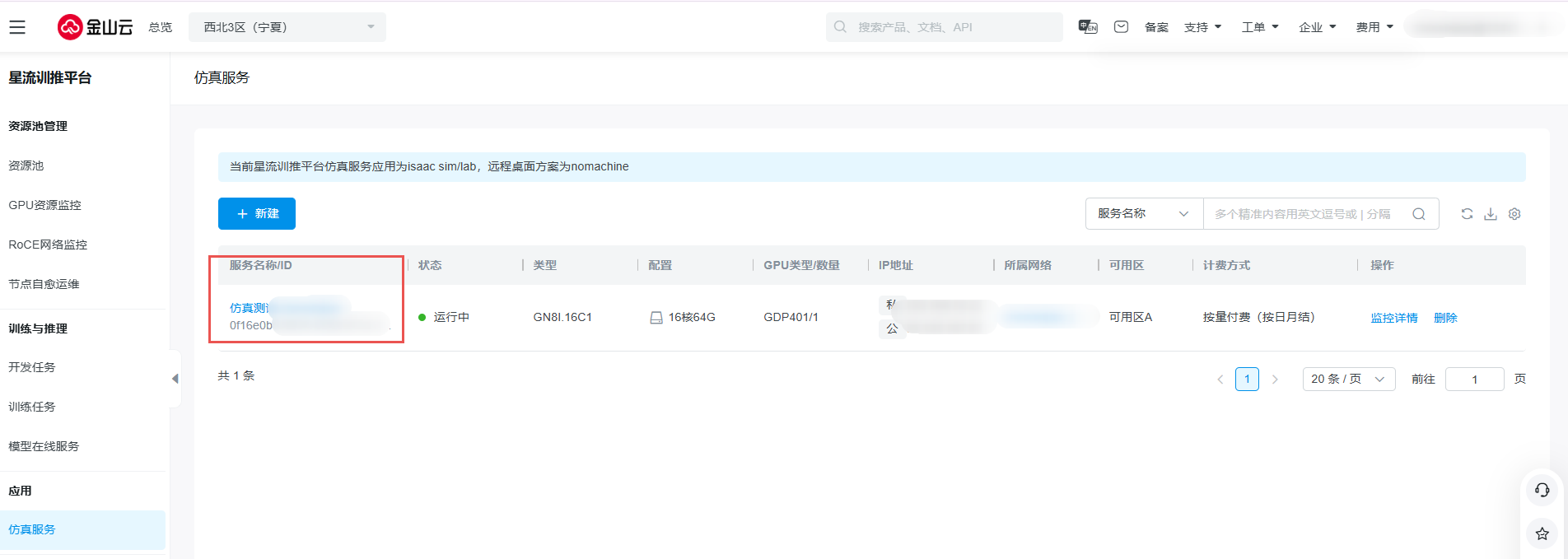This screenshot has width=1568, height=559.
Task: Open table column settings gear
Action: (1514, 214)
